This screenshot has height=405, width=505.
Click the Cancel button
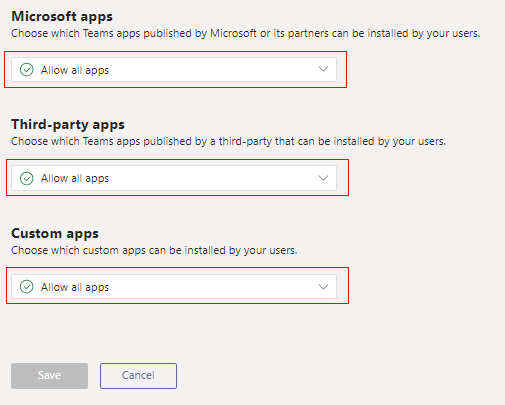[x=138, y=376]
